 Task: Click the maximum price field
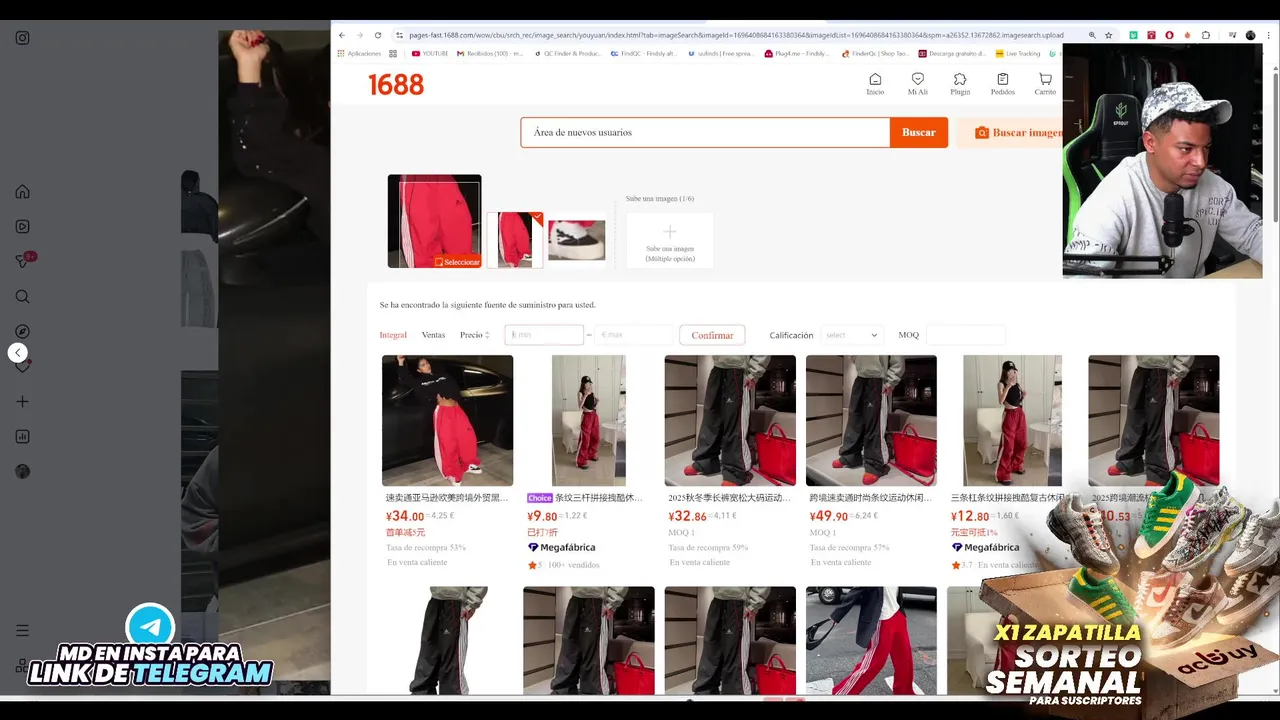point(633,335)
